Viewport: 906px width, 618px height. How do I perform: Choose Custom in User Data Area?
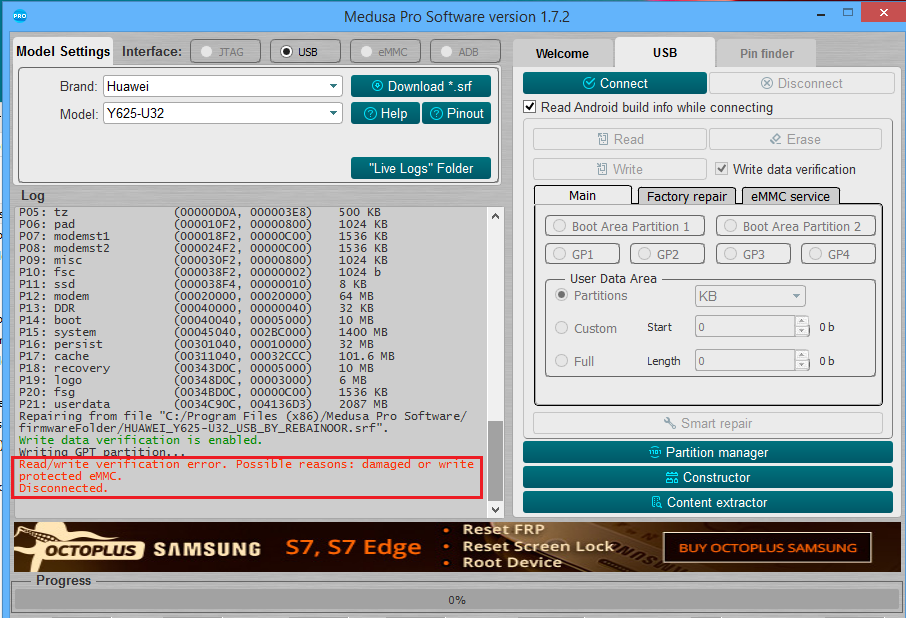click(x=561, y=327)
